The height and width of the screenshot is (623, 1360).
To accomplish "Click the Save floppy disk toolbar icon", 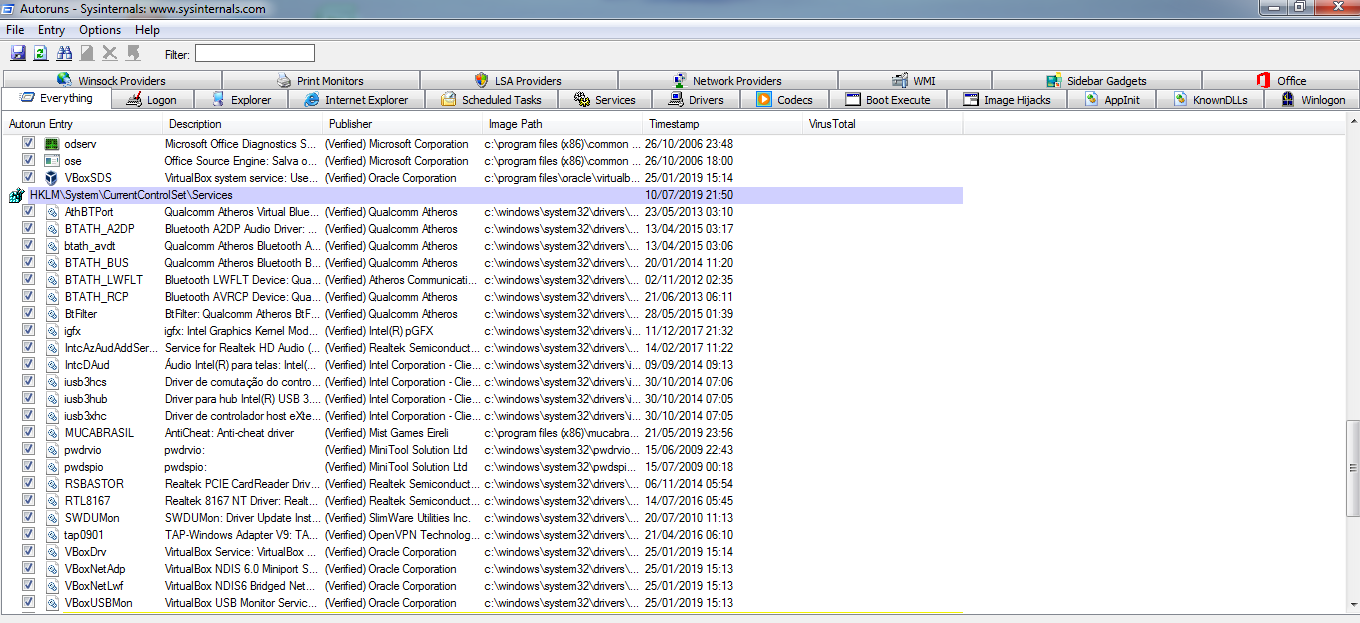I will click(18, 53).
